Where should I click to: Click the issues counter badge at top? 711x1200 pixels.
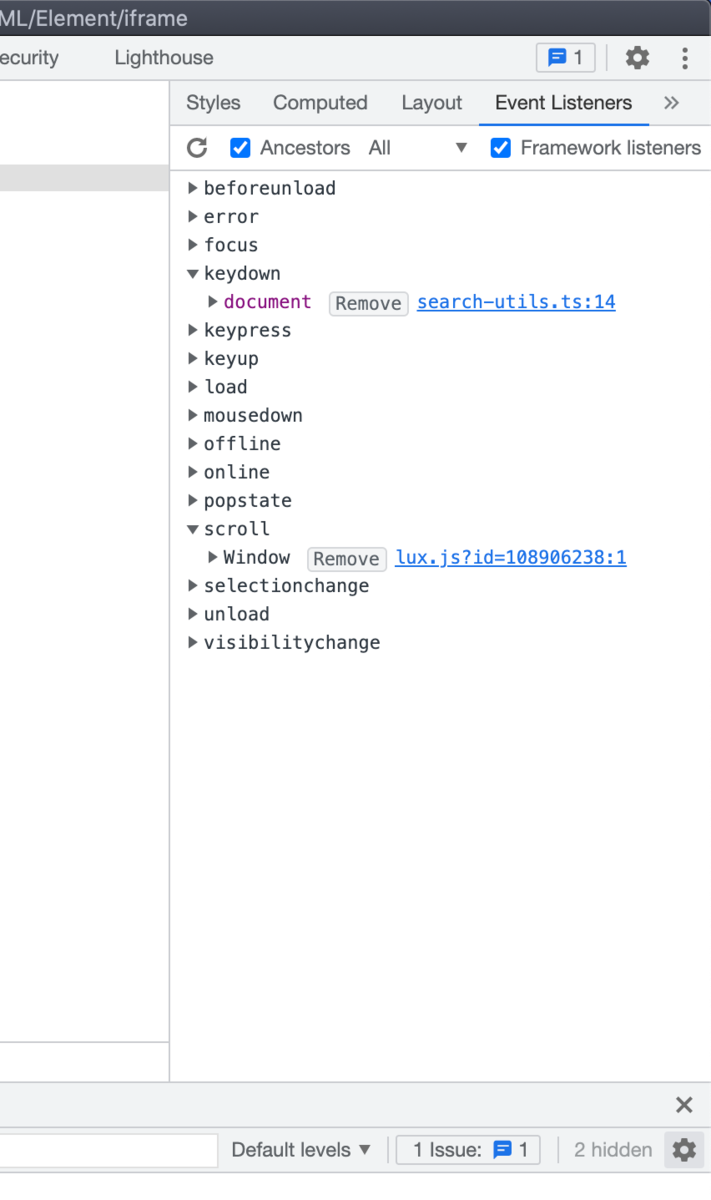click(566, 58)
